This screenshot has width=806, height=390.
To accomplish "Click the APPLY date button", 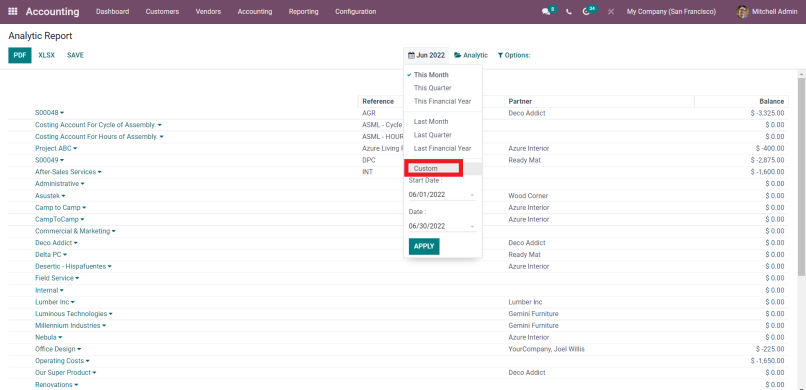I will [424, 246].
